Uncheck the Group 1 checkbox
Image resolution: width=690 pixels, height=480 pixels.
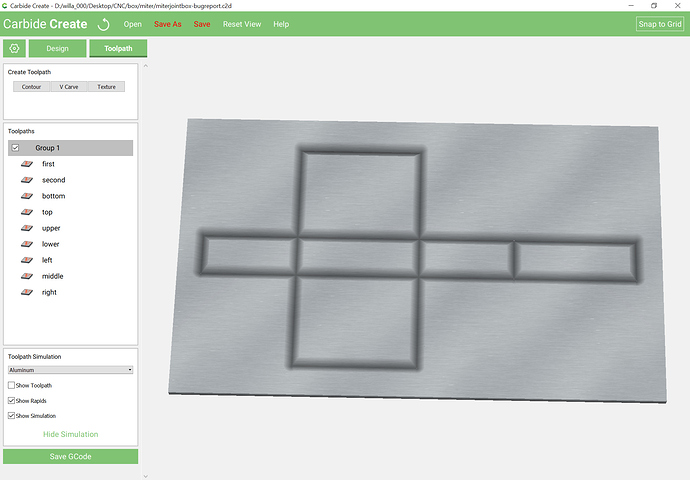point(15,148)
